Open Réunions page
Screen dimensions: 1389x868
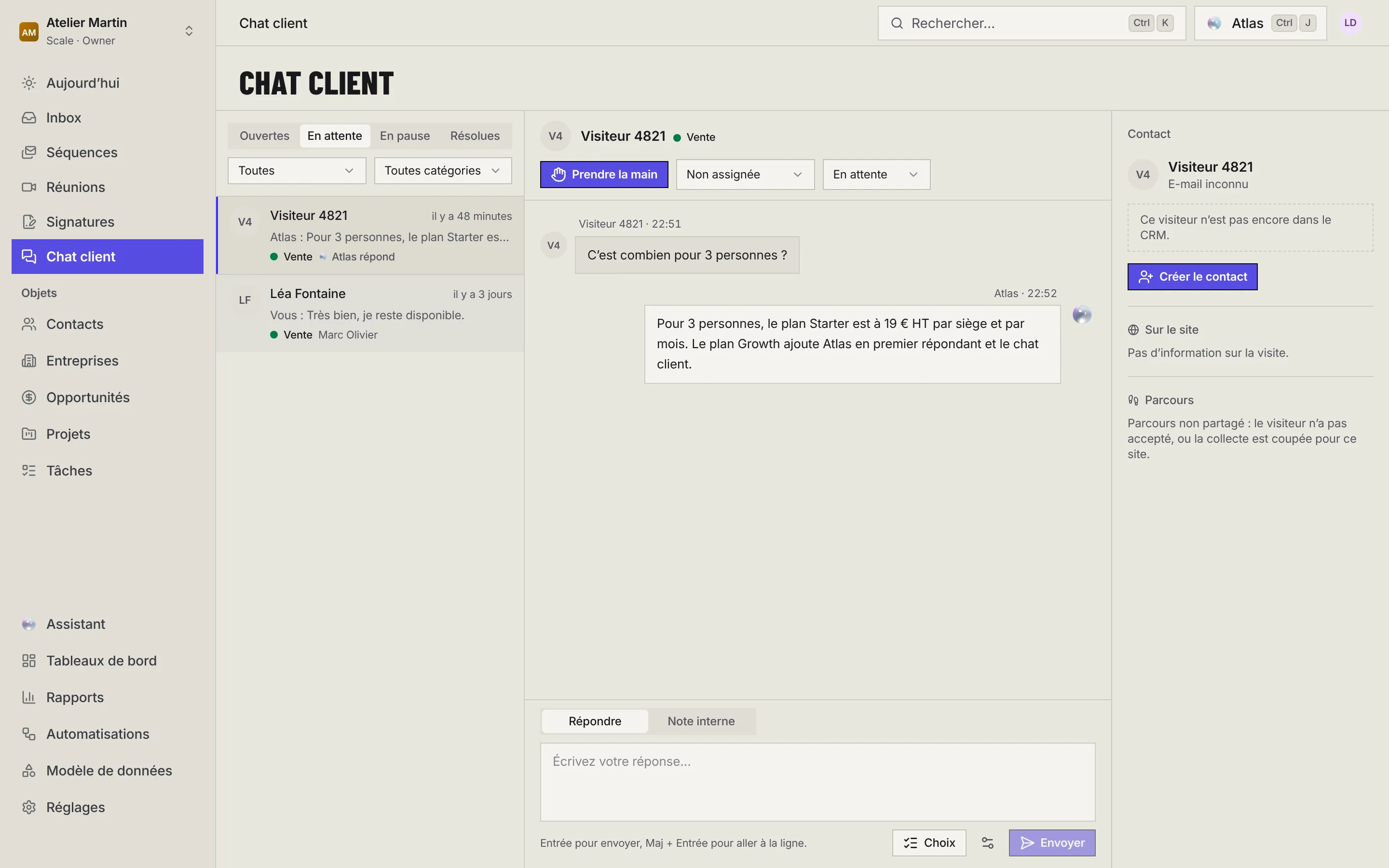pos(108,187)
